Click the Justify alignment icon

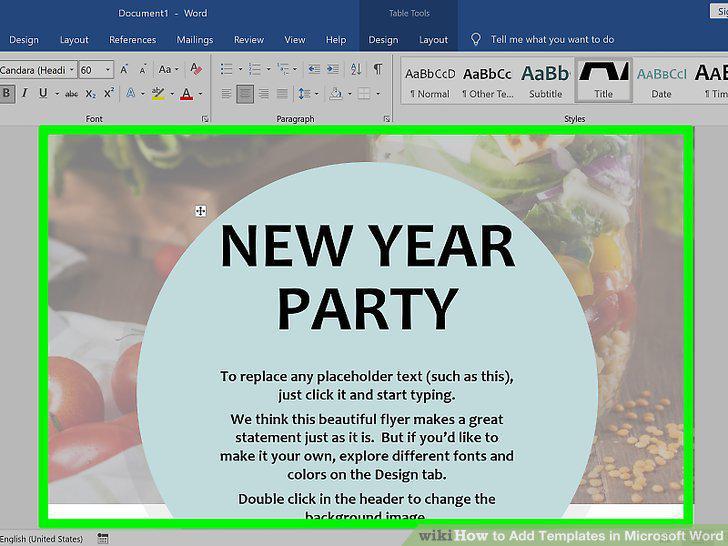click(282, 94)
